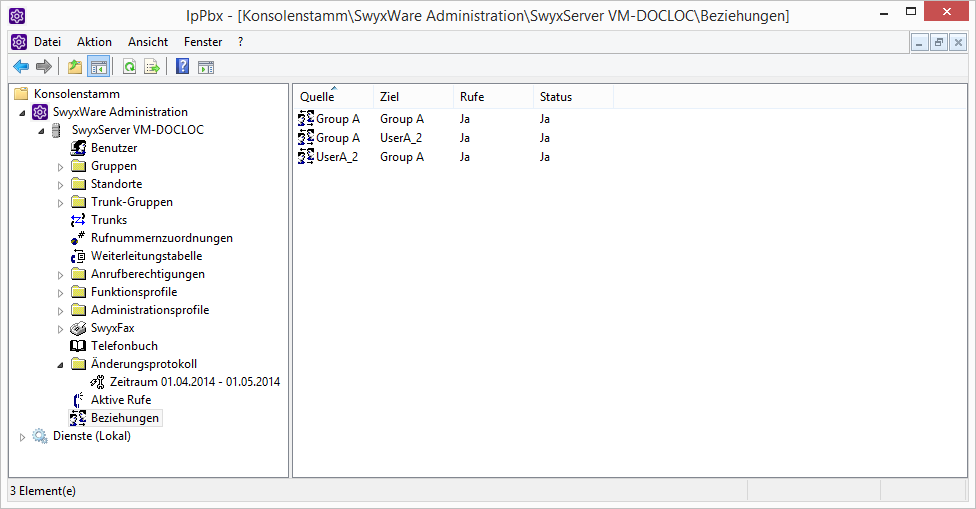Expand the Dienste (Lokal) node
The image size is (976, 509).
(24, 437)
